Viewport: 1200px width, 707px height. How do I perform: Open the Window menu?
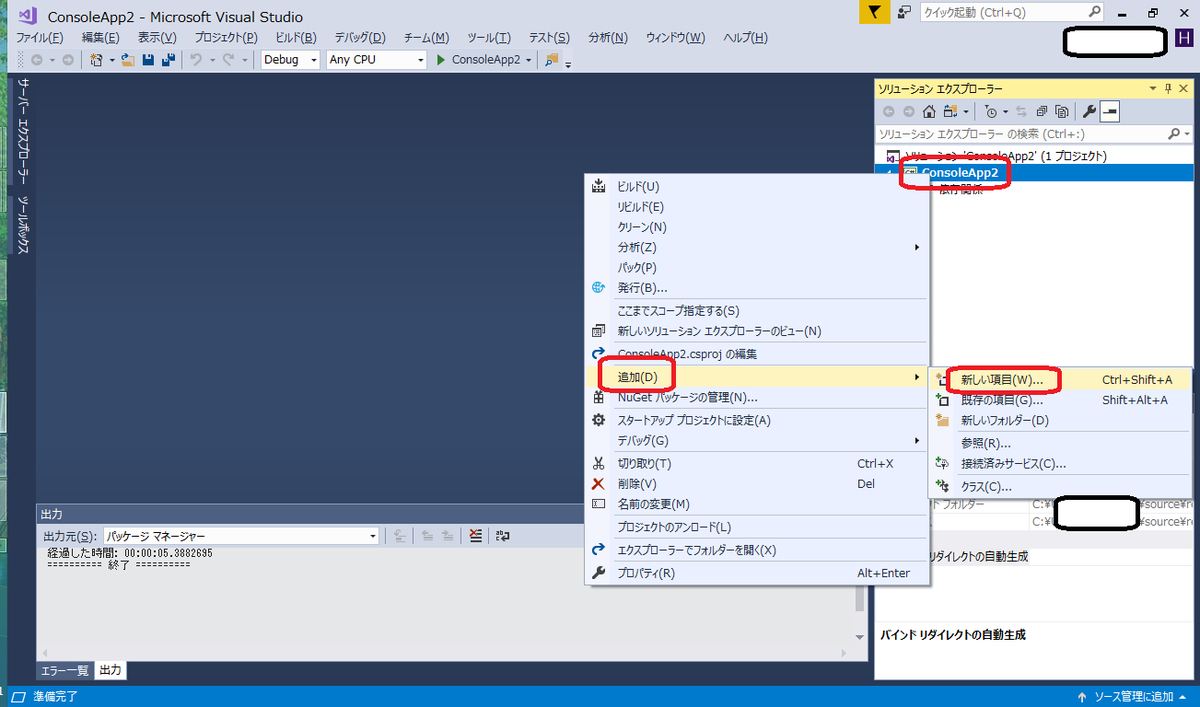point(675,37)
